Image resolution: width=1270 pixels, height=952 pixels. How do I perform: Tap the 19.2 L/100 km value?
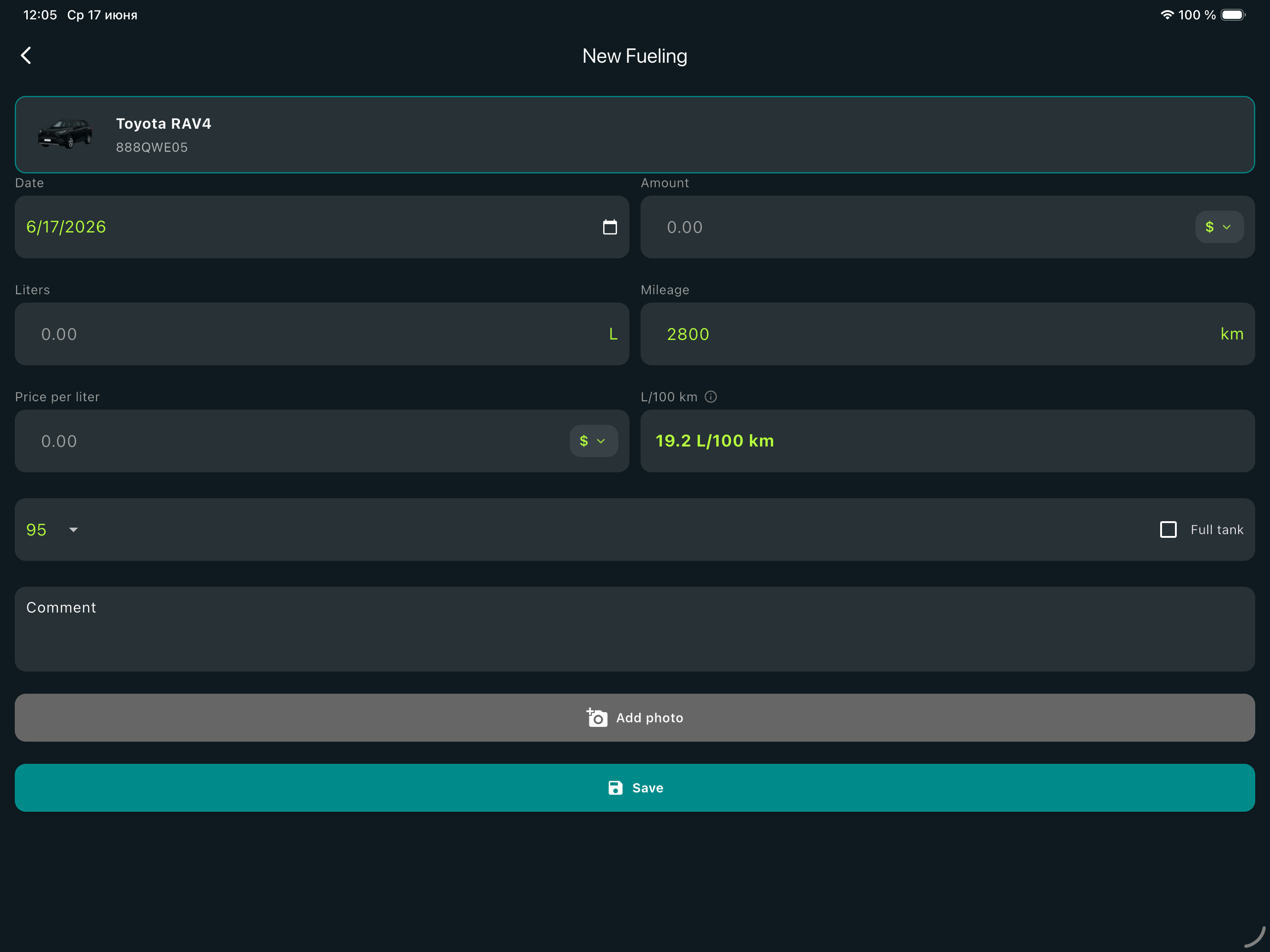click(715, 440)
